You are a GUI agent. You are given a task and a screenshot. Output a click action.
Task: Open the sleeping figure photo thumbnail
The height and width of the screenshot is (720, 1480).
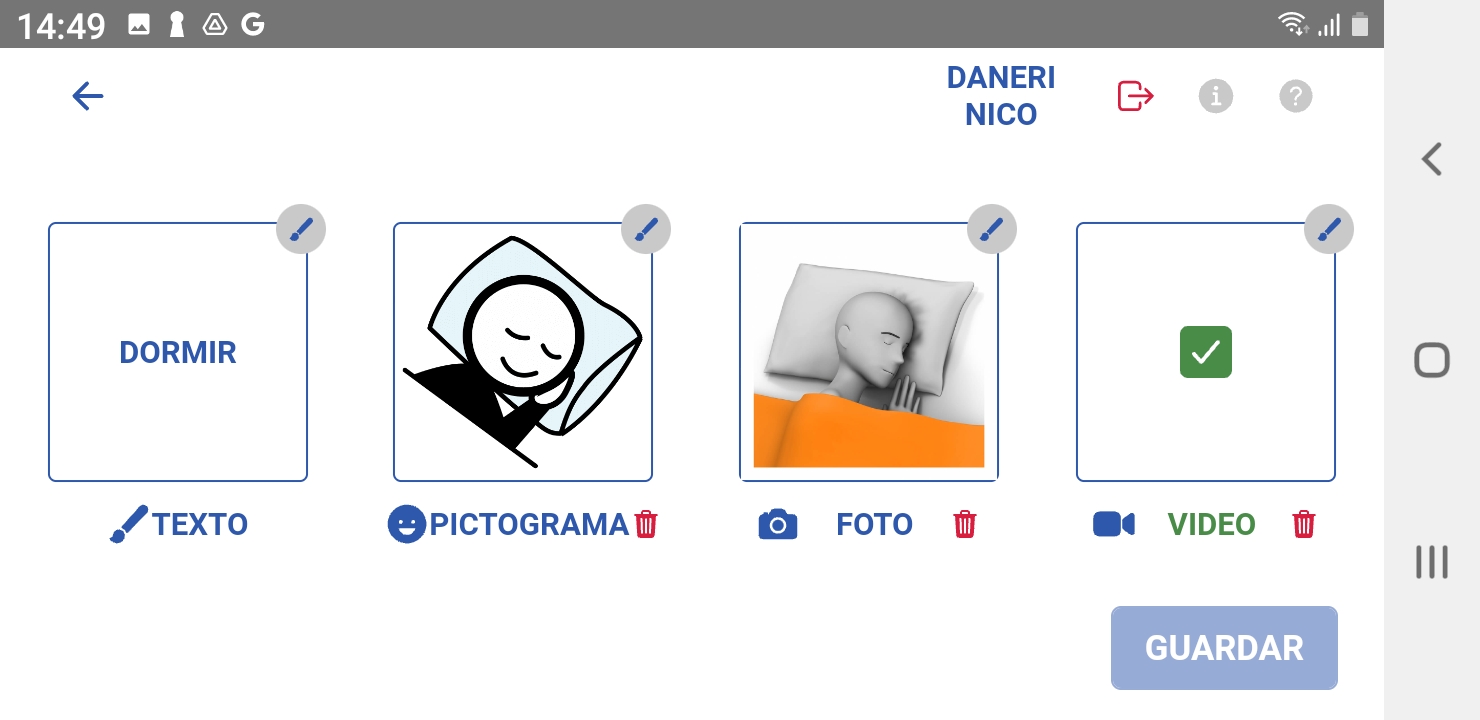(x=869, y=352)
